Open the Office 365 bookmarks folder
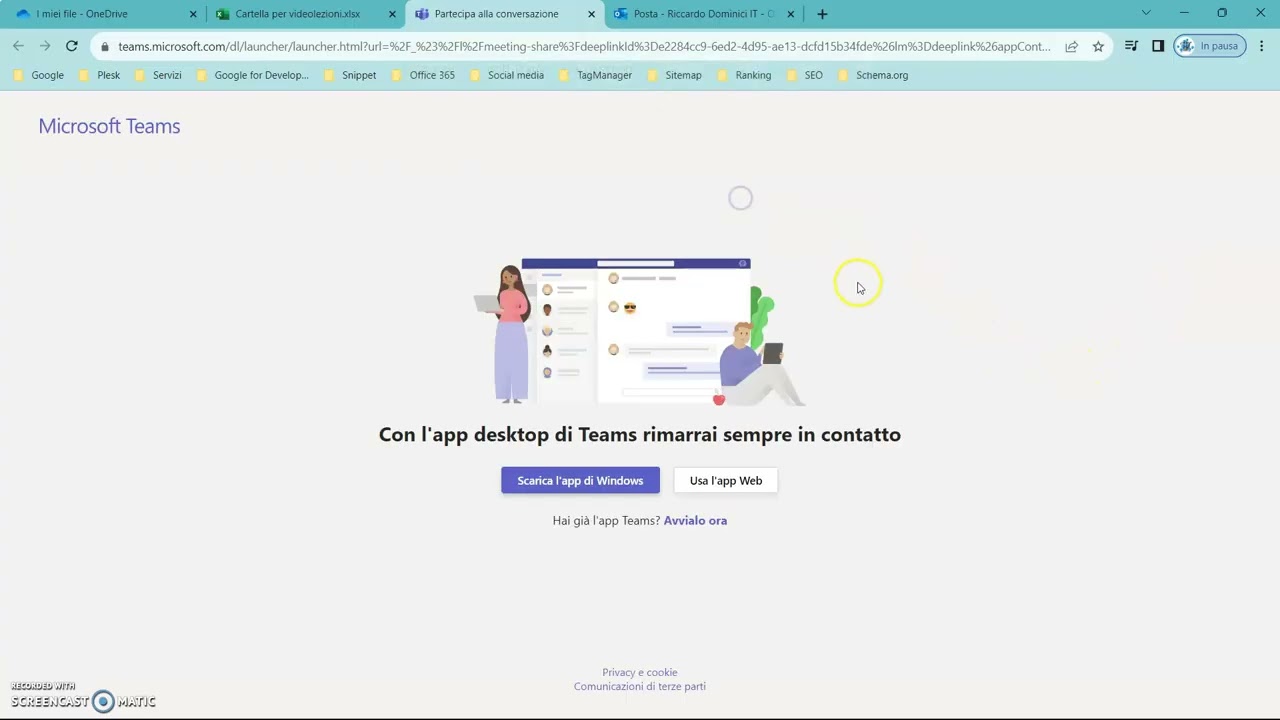1280x720 pixels. point(423,75)
